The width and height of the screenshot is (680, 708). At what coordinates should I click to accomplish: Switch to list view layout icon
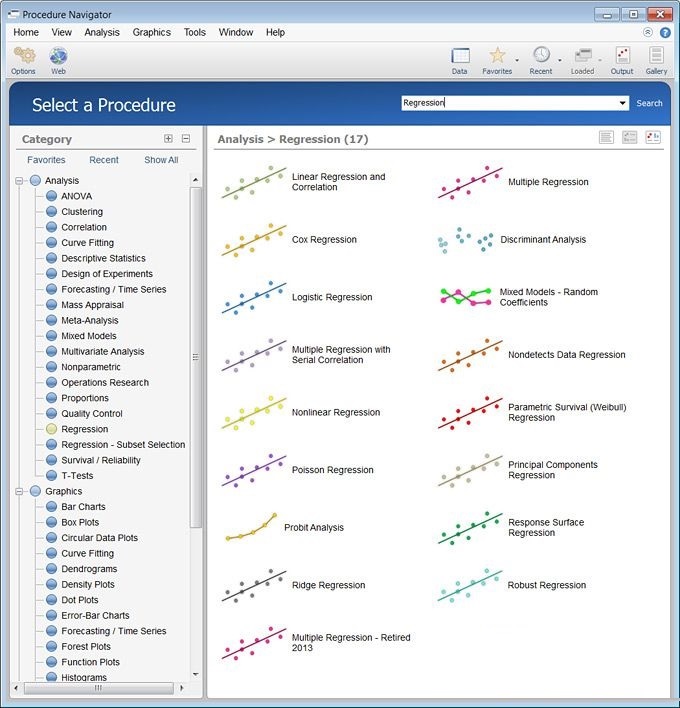click(606, 137)
